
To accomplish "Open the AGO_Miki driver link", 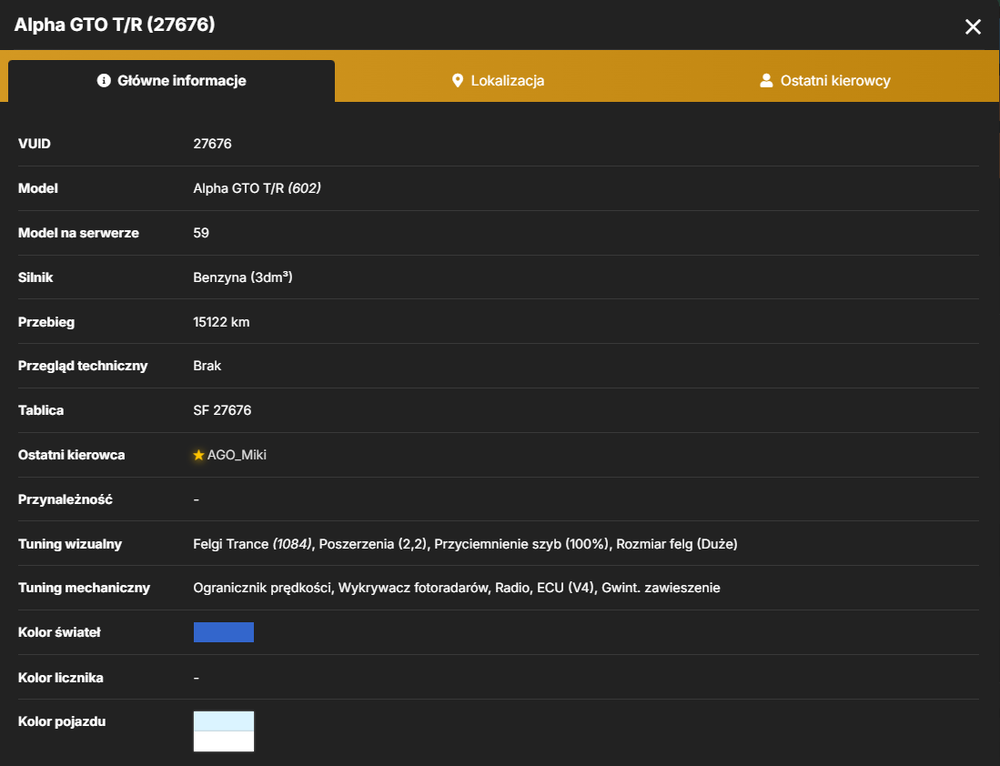I will [x=237, y=455].
